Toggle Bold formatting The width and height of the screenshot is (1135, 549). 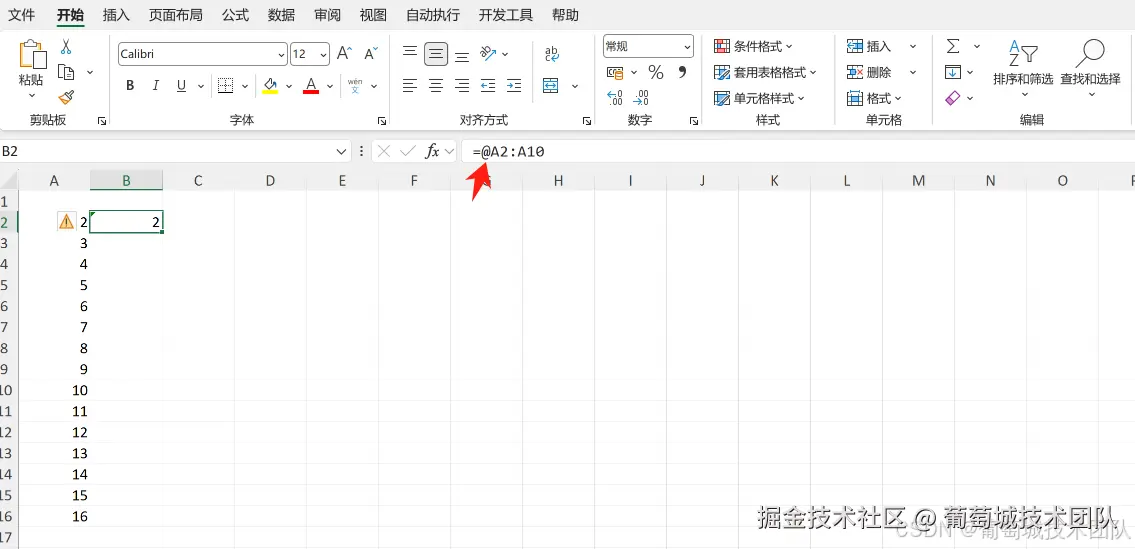(130, 86)
